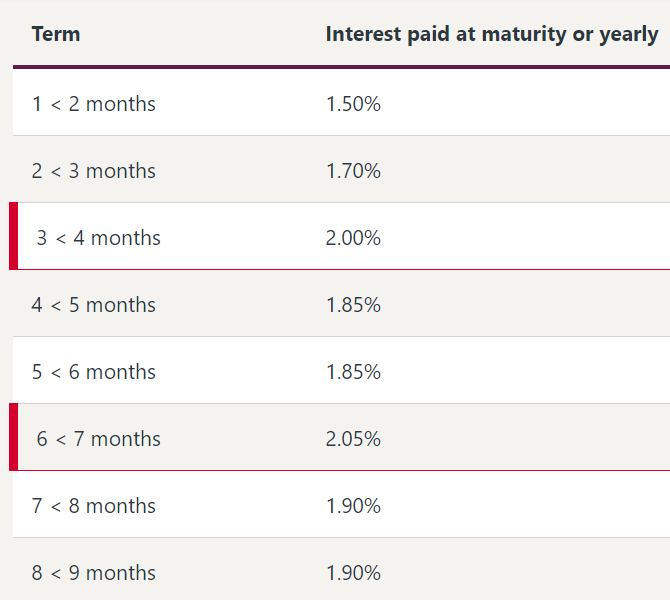This screenshot has width=670, height=600.
Task: Select the 4 < 5 months term
Action: pos(93,305)
